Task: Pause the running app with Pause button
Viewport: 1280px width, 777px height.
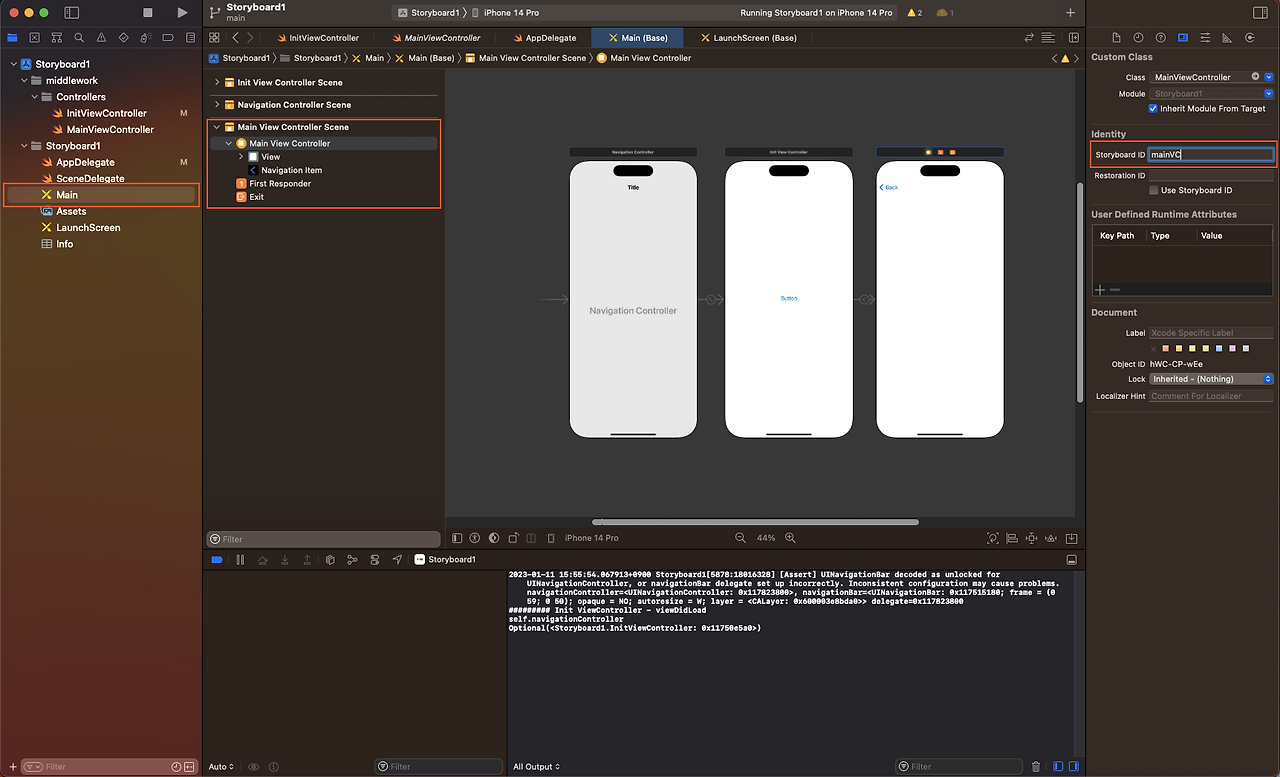Action: click(x=240, y=559)
